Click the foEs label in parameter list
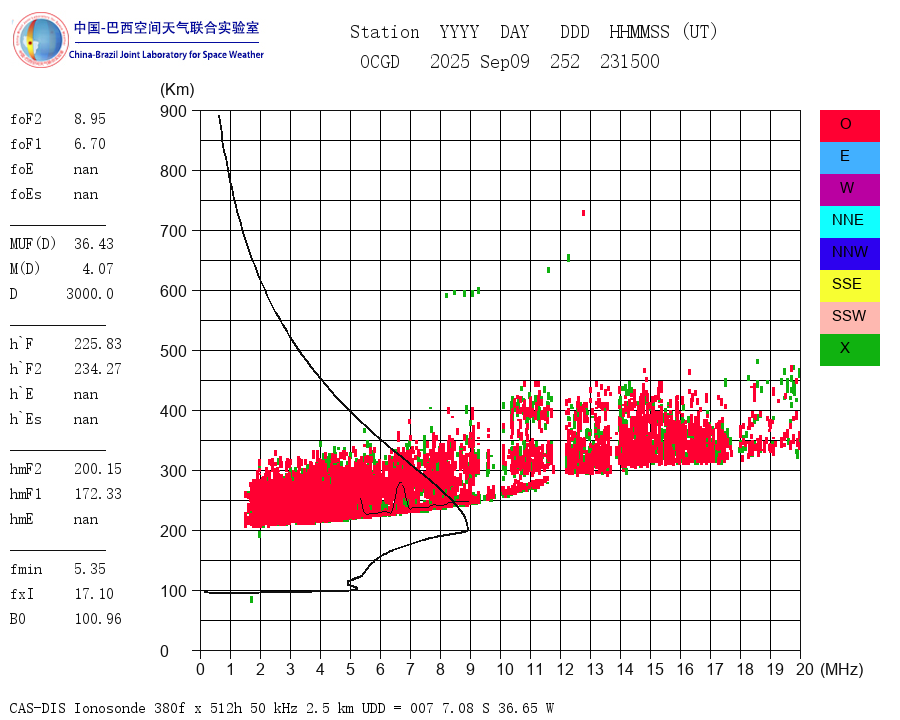The height and width of the screenshot is (720, 900). coord(26,194)
